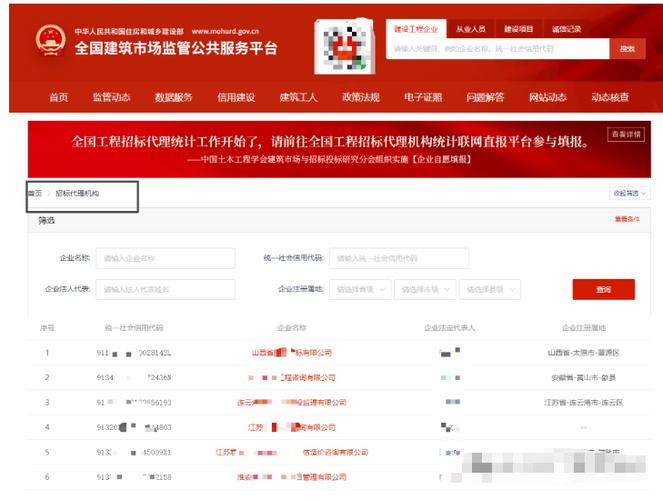The height and width of the screenshot is (500, 663).
Task: Select the 建设工程企业 search tab
Action: (x=416, y=29)
